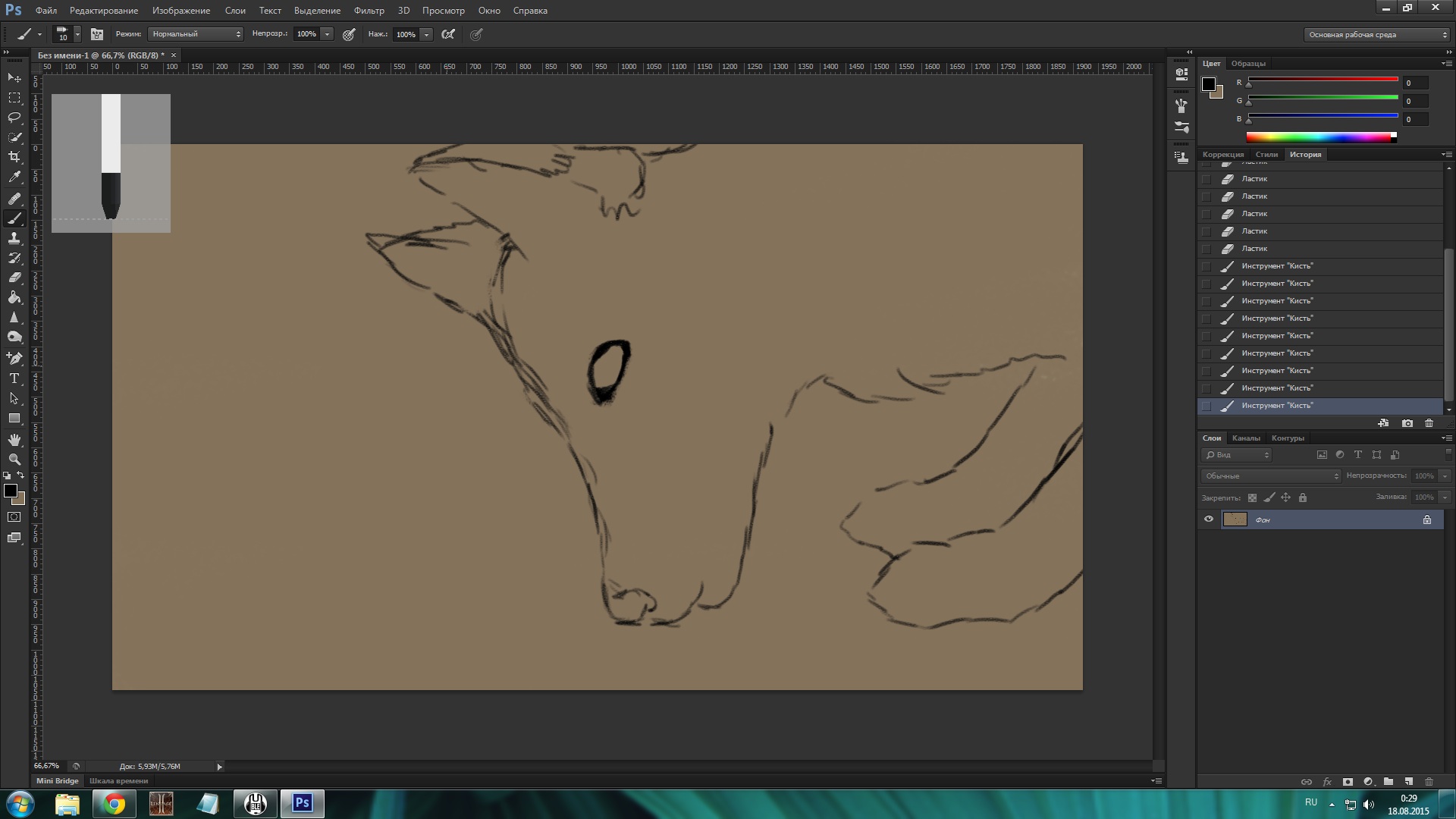The image size is (1456, 819).
Task: Select the Sharpen/Blur tool
Action: coord(14,317)
